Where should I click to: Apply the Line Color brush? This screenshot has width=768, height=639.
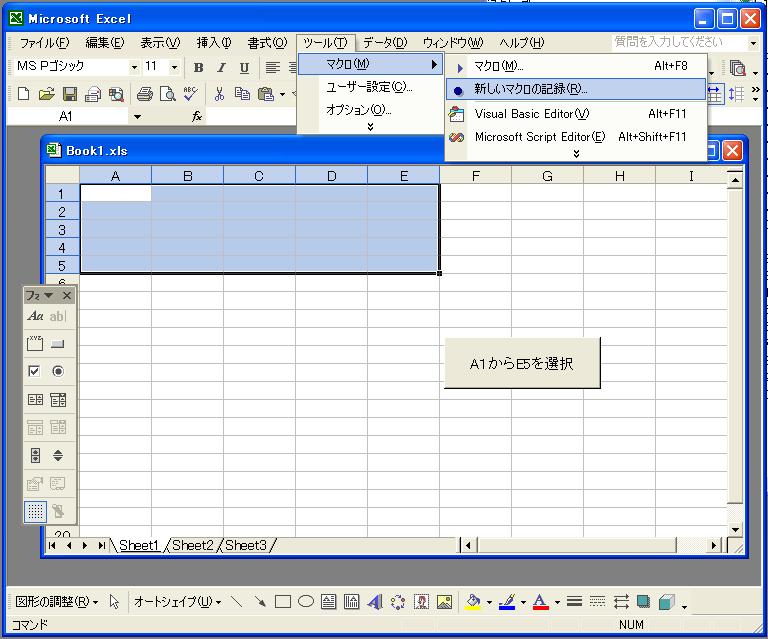(x=507, y=601)
